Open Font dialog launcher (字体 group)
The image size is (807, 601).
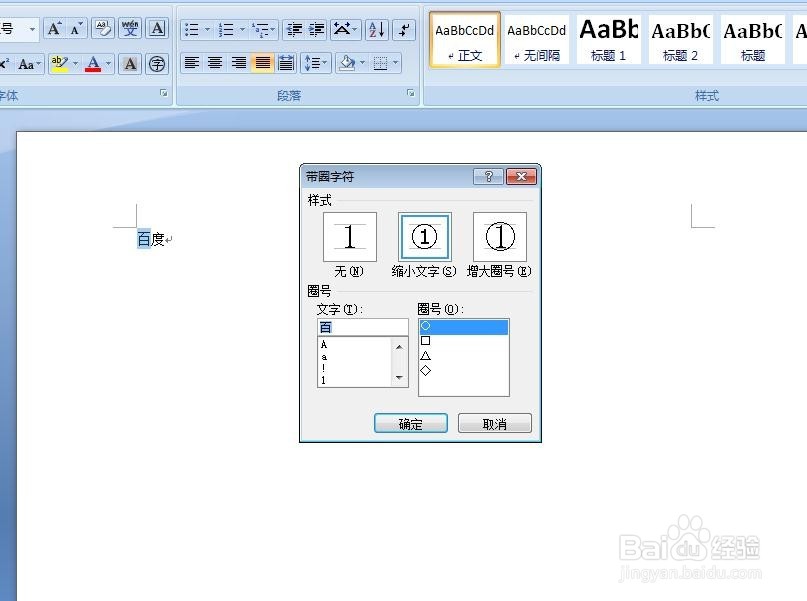[x=164, y=93]
